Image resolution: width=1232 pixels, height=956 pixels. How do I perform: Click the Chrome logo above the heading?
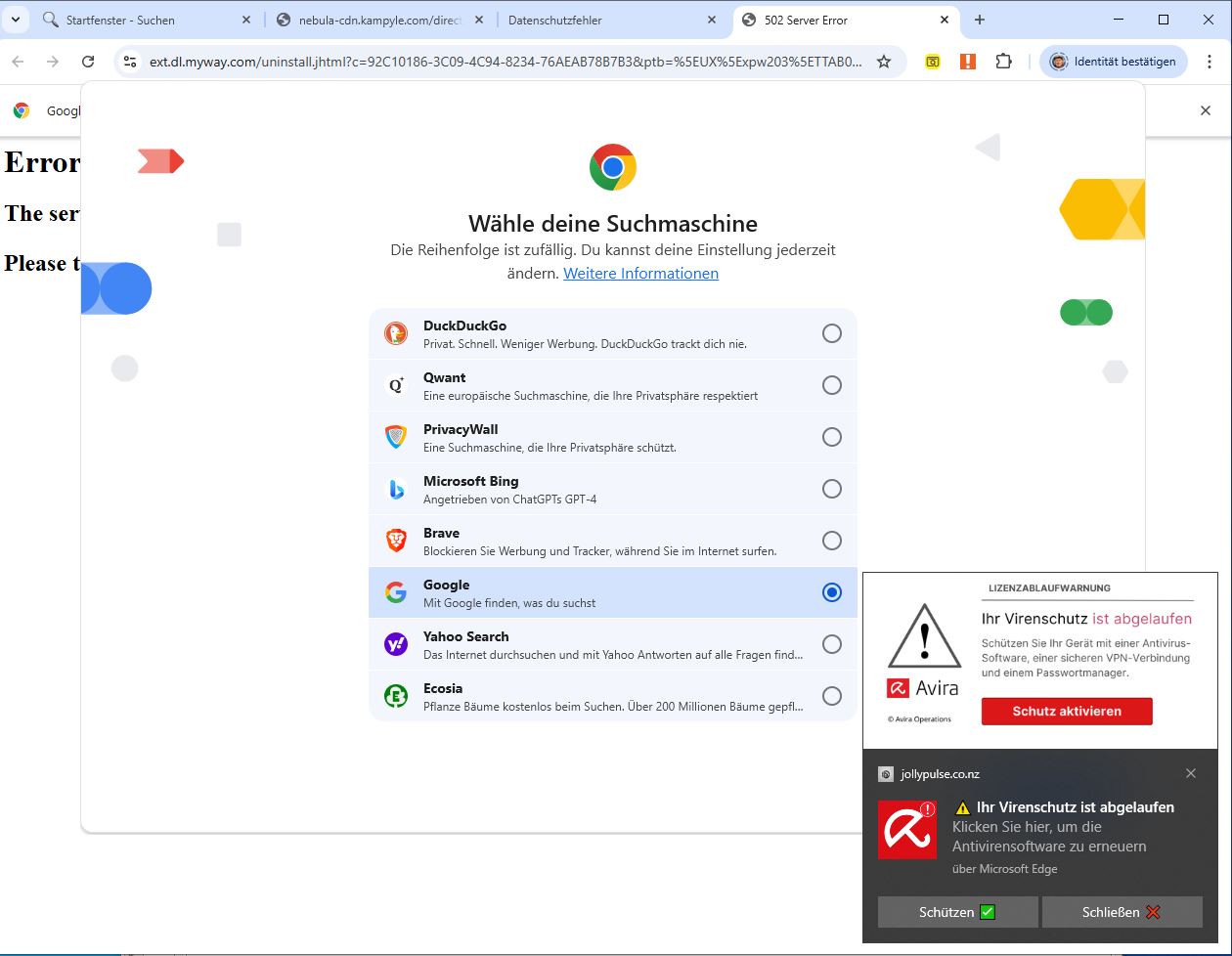click(x=613, y=167)
